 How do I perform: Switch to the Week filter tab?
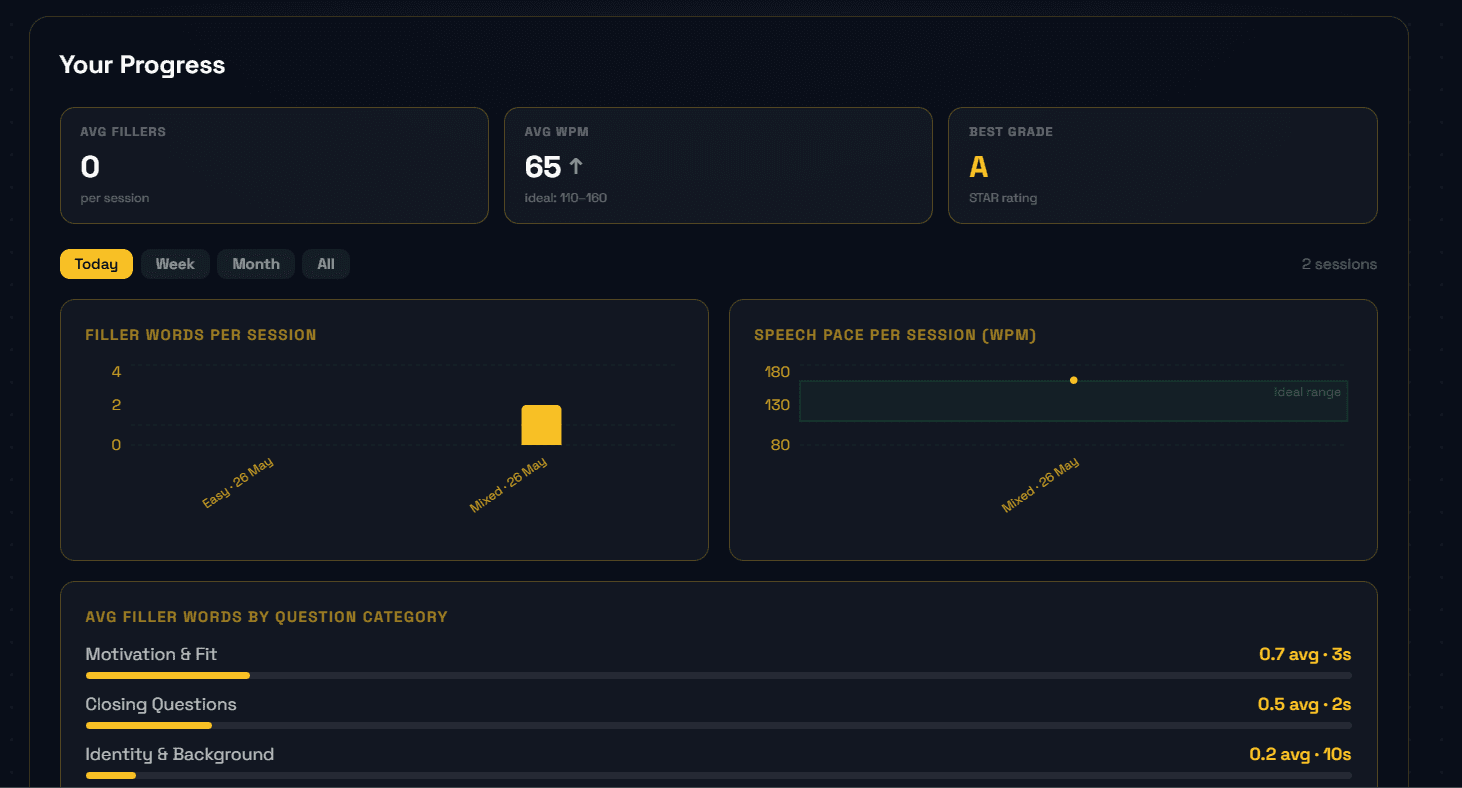[175, 264]
